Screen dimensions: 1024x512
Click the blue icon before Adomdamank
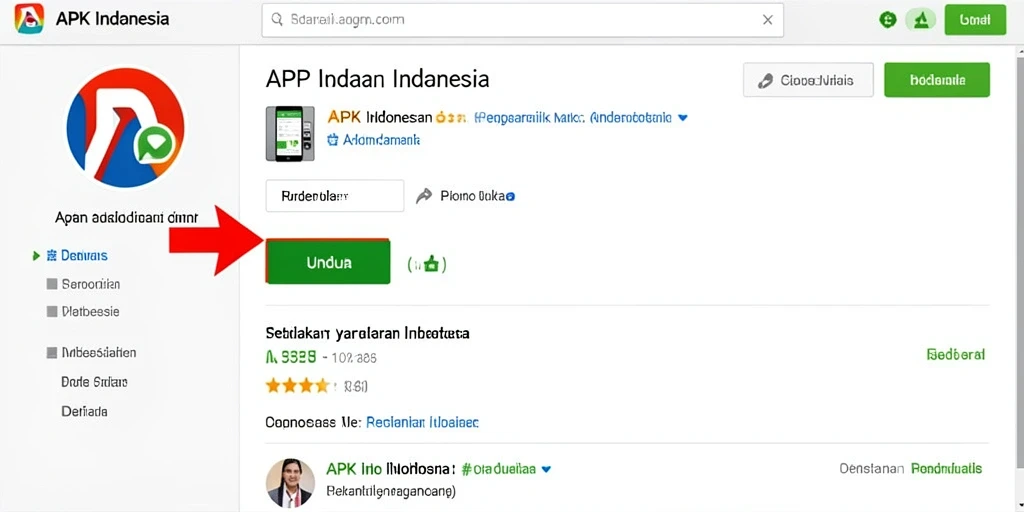pyautogui.click(x=332, y=139)
